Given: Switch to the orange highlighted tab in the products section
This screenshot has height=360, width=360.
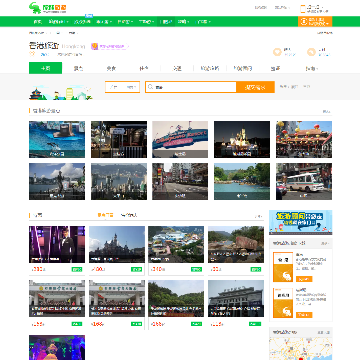Looking at the screenshot, I should [105, 215].
